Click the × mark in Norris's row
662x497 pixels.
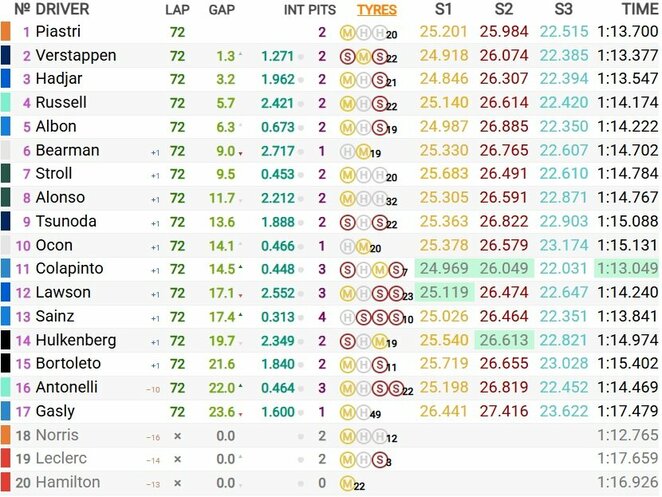click(177, 436)
